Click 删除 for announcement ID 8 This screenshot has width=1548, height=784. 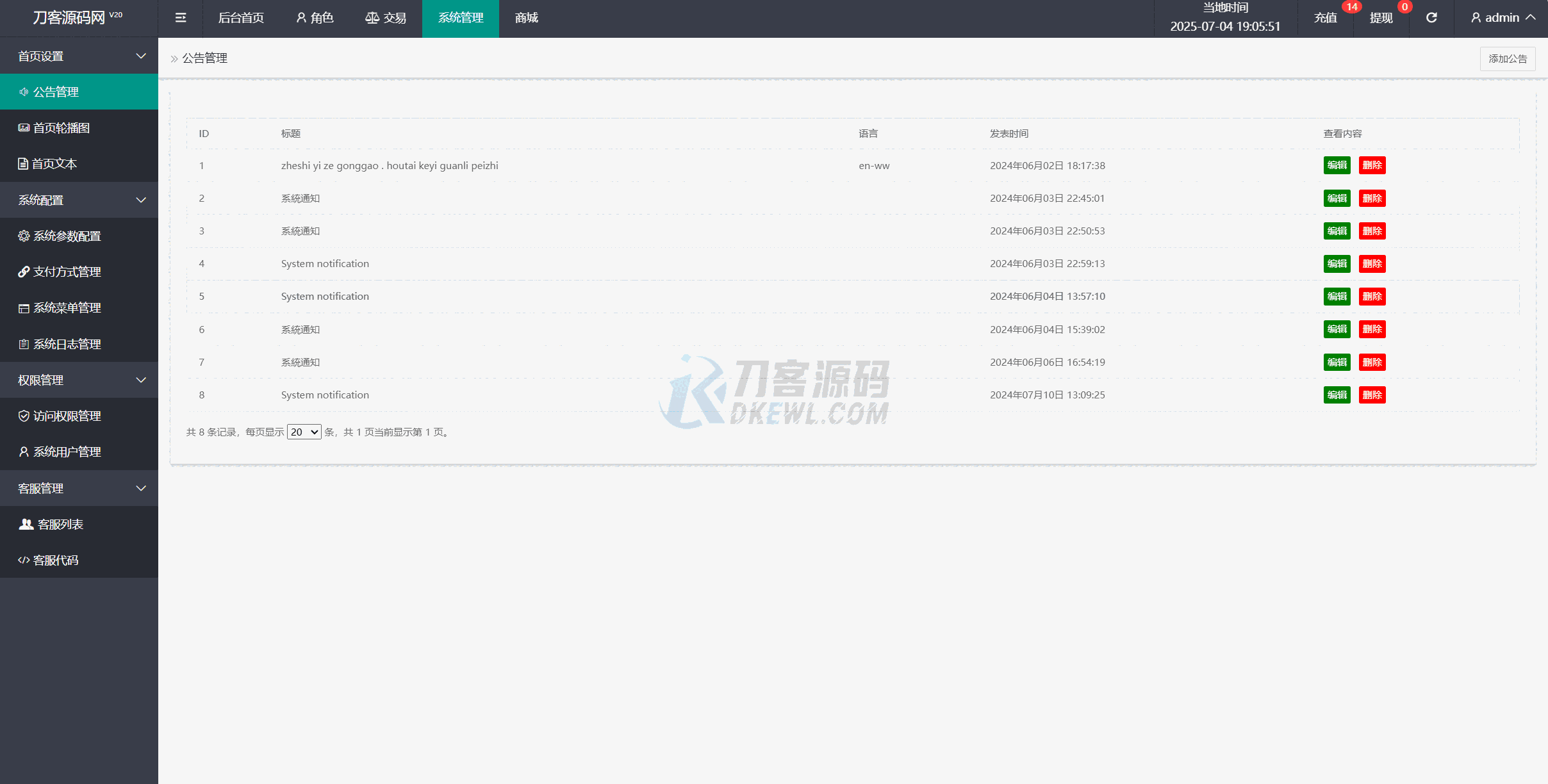coord(1372,395)
